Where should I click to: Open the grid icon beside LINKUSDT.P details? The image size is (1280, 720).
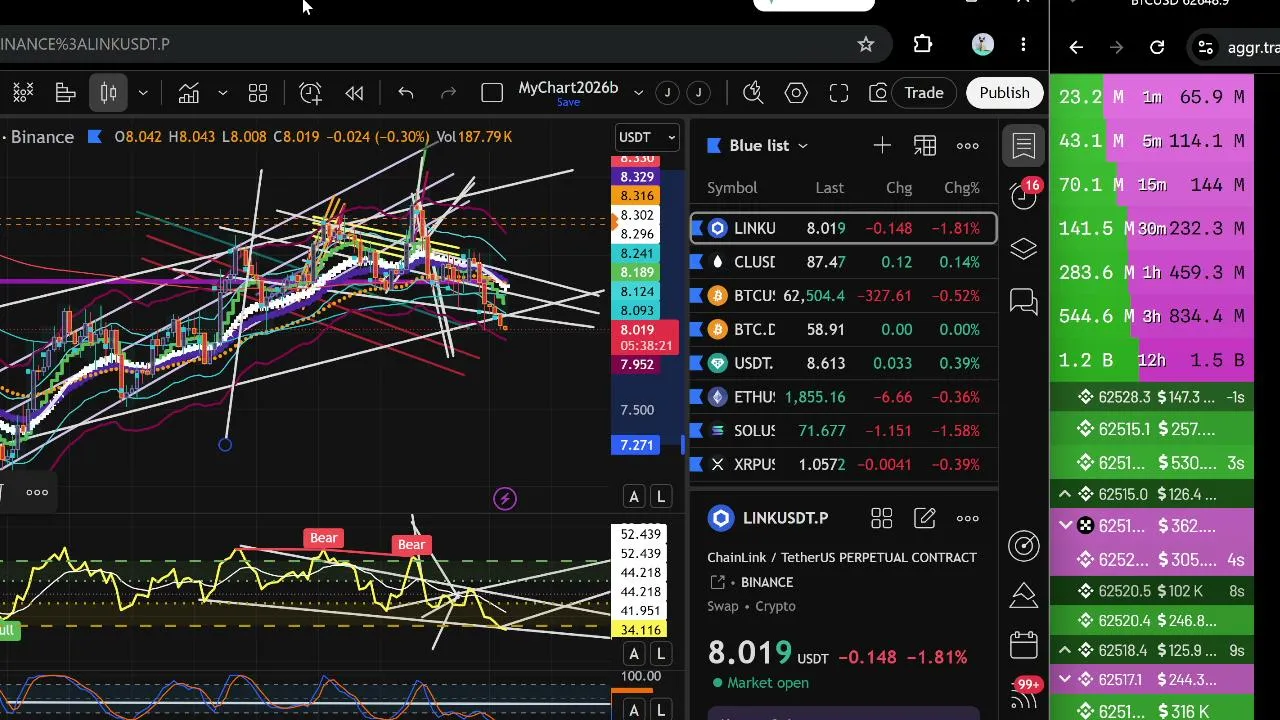pyautogui.click(x=881, y=518)
